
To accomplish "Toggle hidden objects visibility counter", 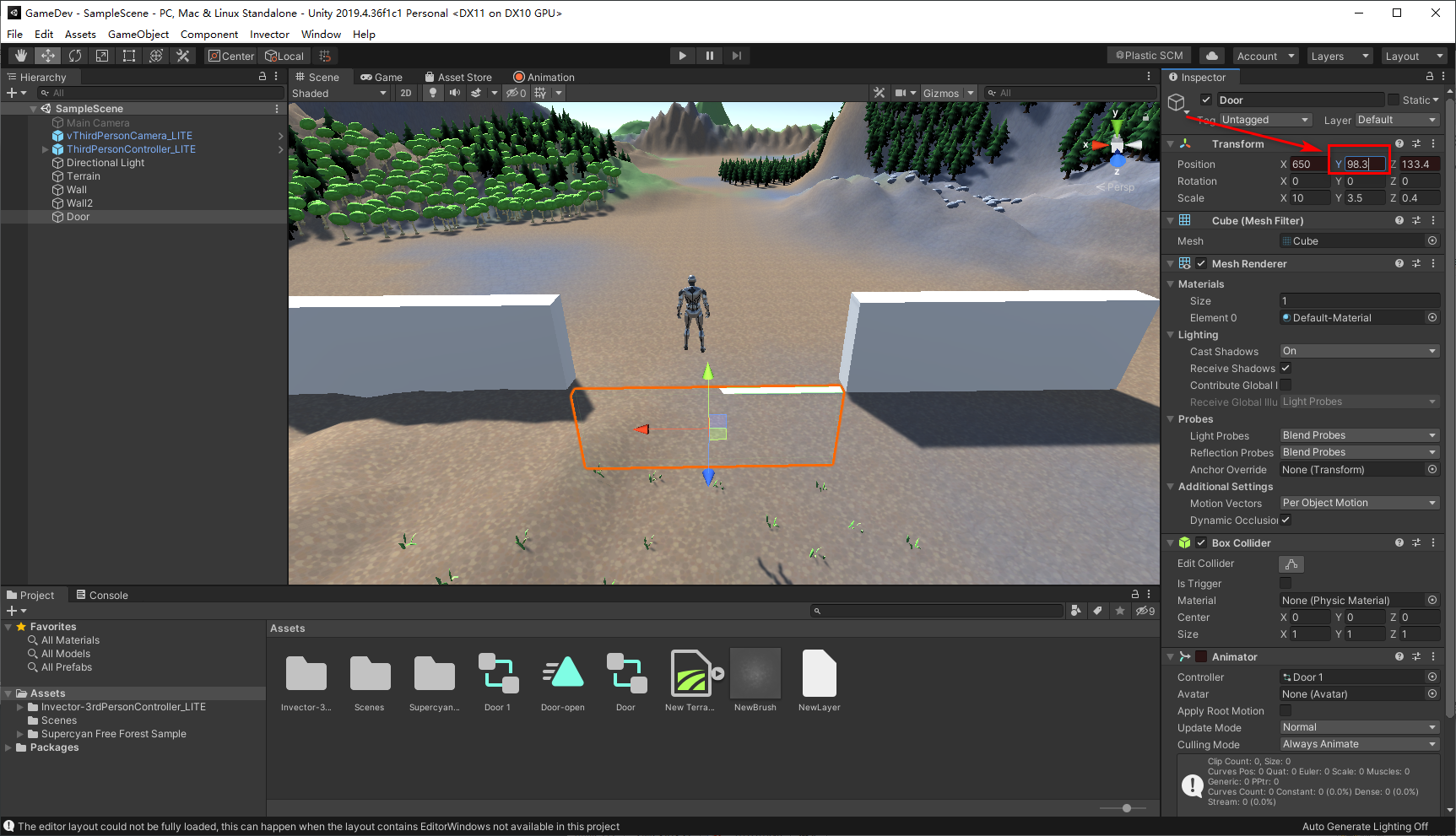I will click(516, 93).
